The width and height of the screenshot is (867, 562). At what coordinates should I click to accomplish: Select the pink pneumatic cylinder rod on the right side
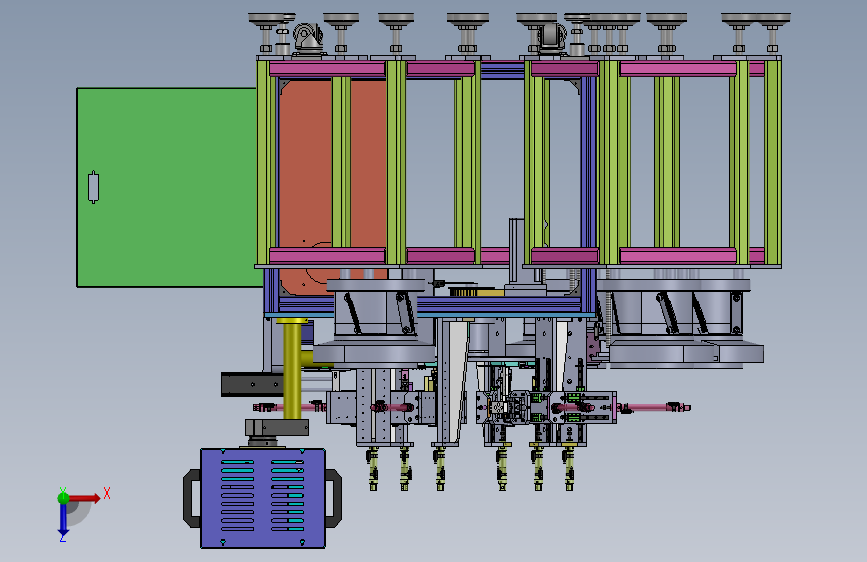coord(654,408)
